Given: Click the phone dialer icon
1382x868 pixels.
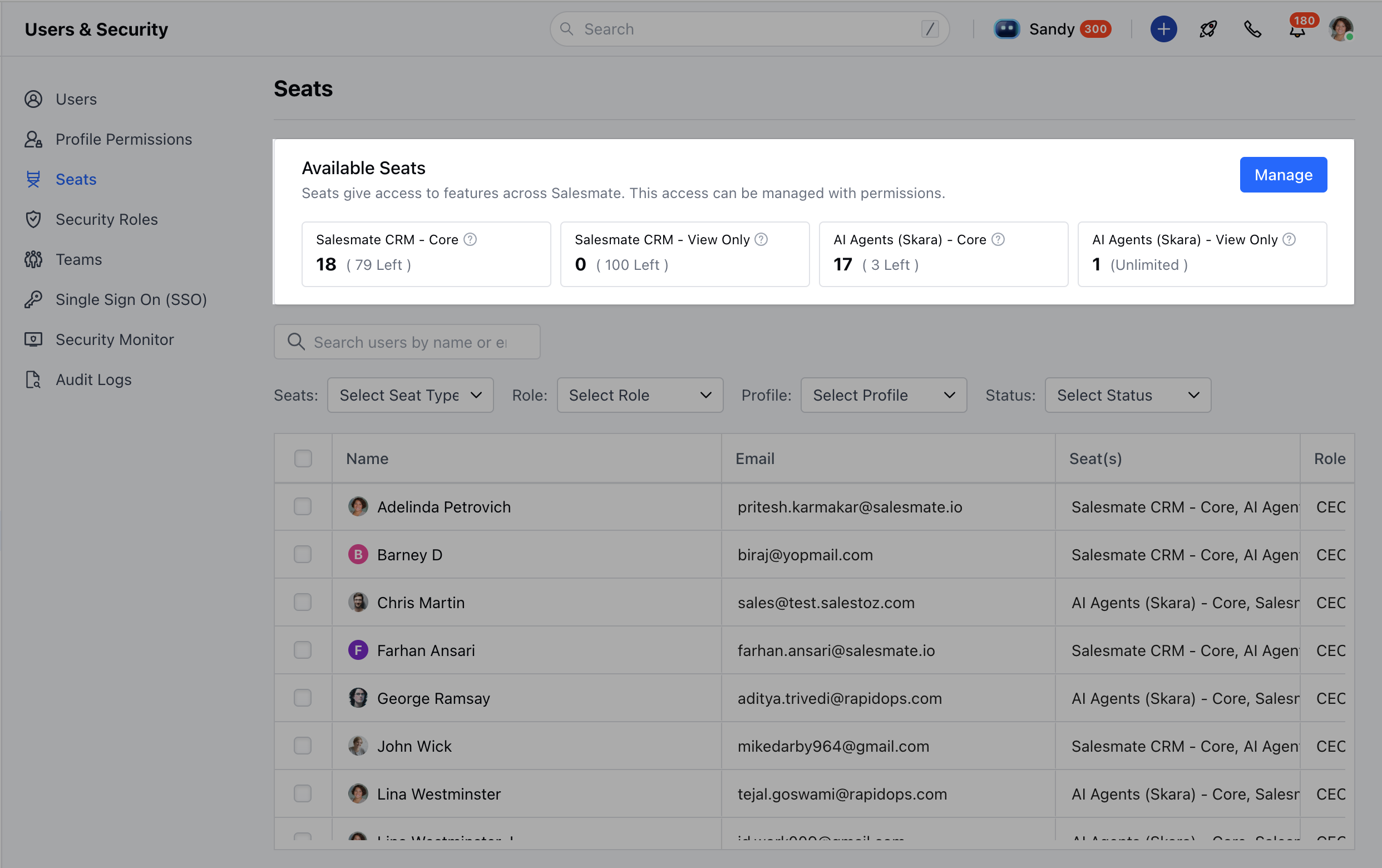Looking at the screenshot, I should point(1252,29).
